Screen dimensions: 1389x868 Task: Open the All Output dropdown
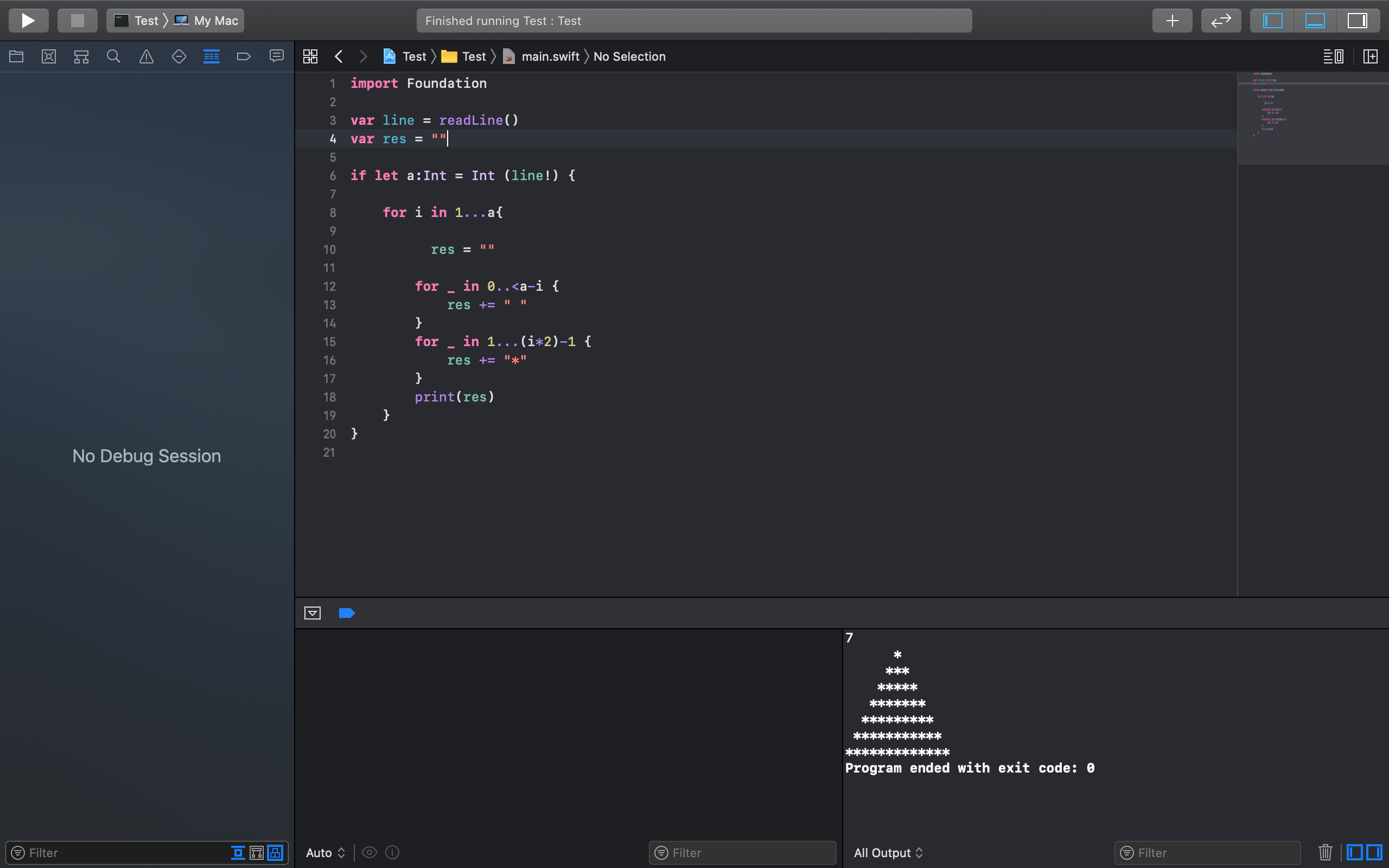pyautogui.click(x=888, y=852)
